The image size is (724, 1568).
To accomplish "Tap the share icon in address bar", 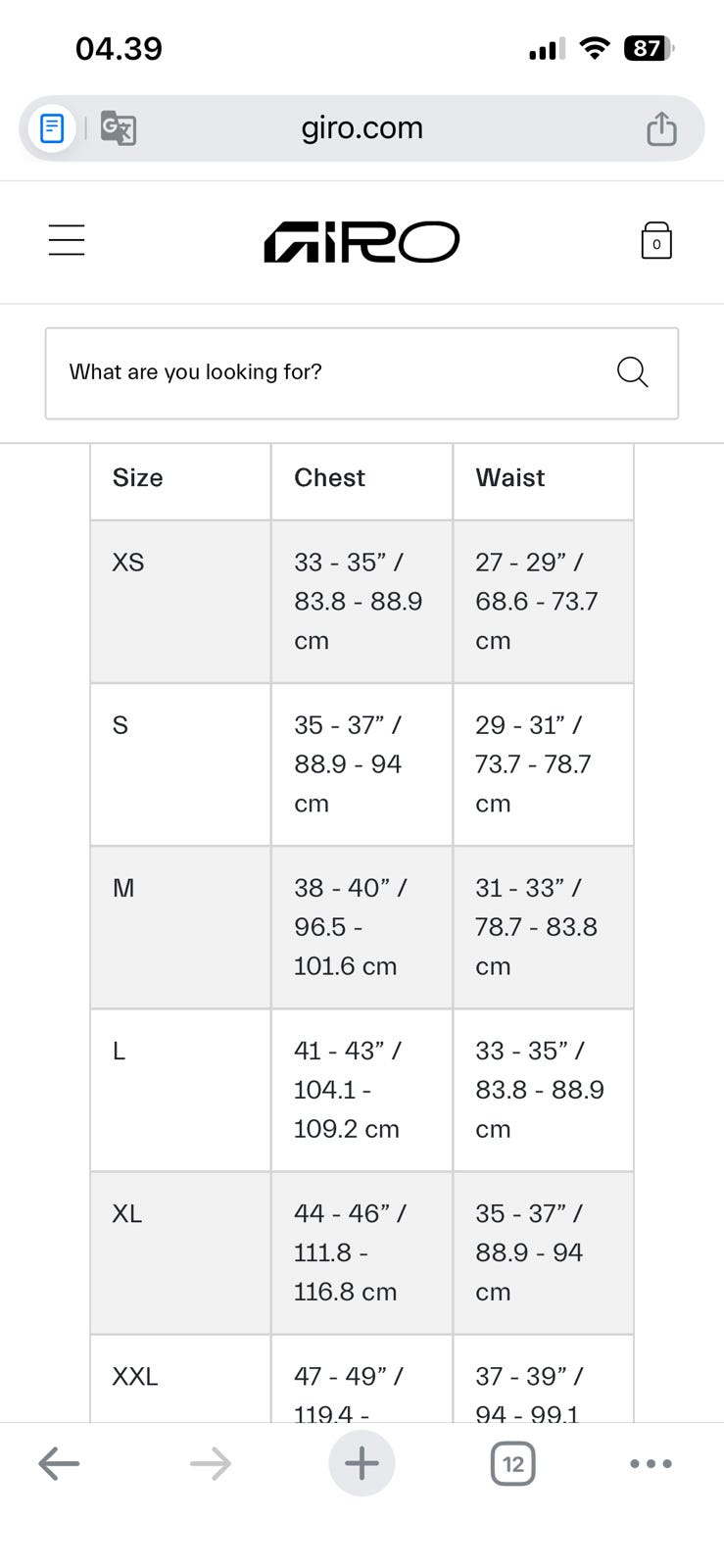I will click(661, 128).
